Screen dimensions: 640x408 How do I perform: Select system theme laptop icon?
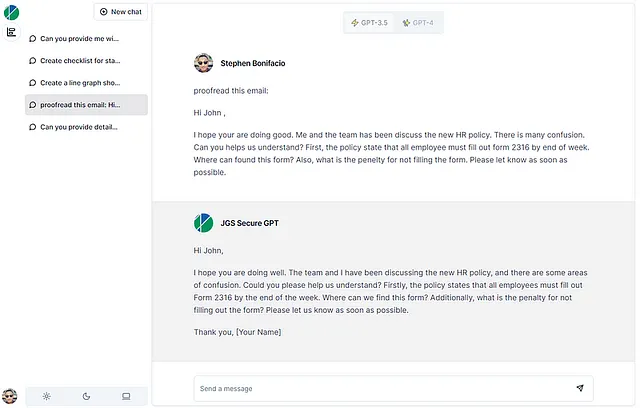(x=126, y=396)
